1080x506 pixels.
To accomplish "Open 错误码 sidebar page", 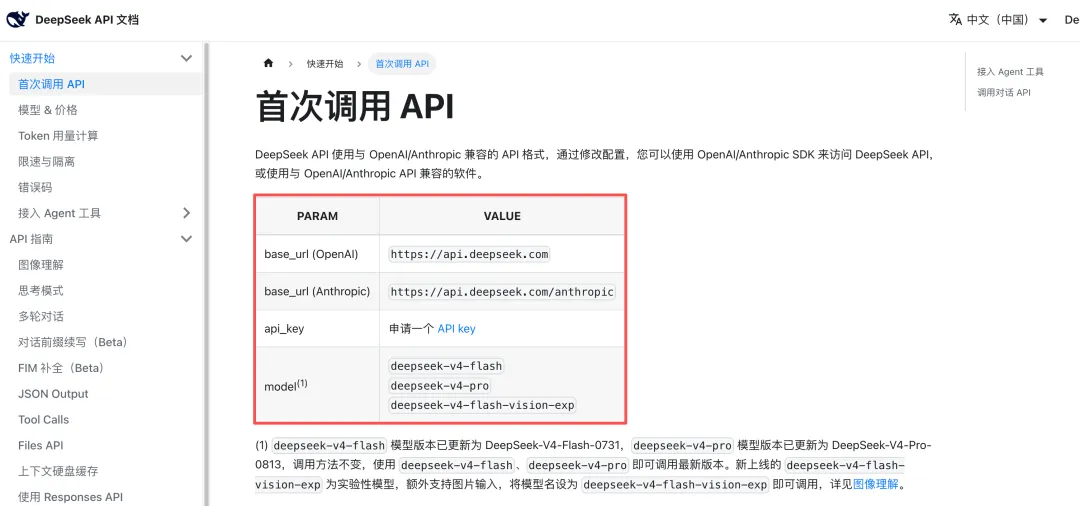I will tap(35, 187).
